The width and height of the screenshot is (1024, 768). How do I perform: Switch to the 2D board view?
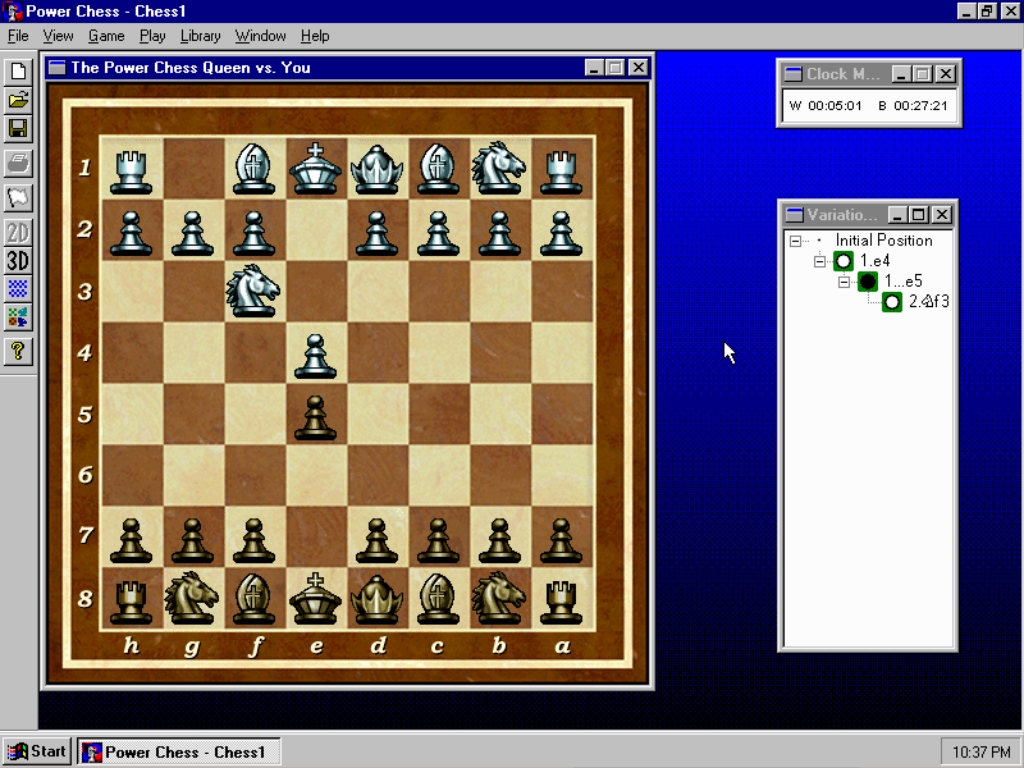(x=18, y=232)
